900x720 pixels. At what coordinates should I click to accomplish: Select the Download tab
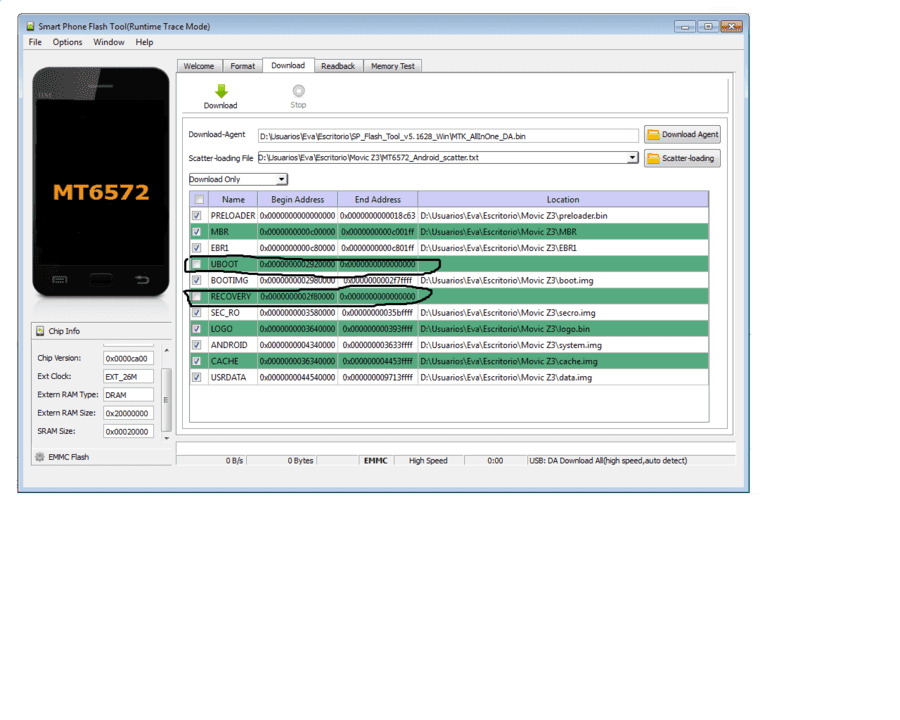tap(288, 65)
